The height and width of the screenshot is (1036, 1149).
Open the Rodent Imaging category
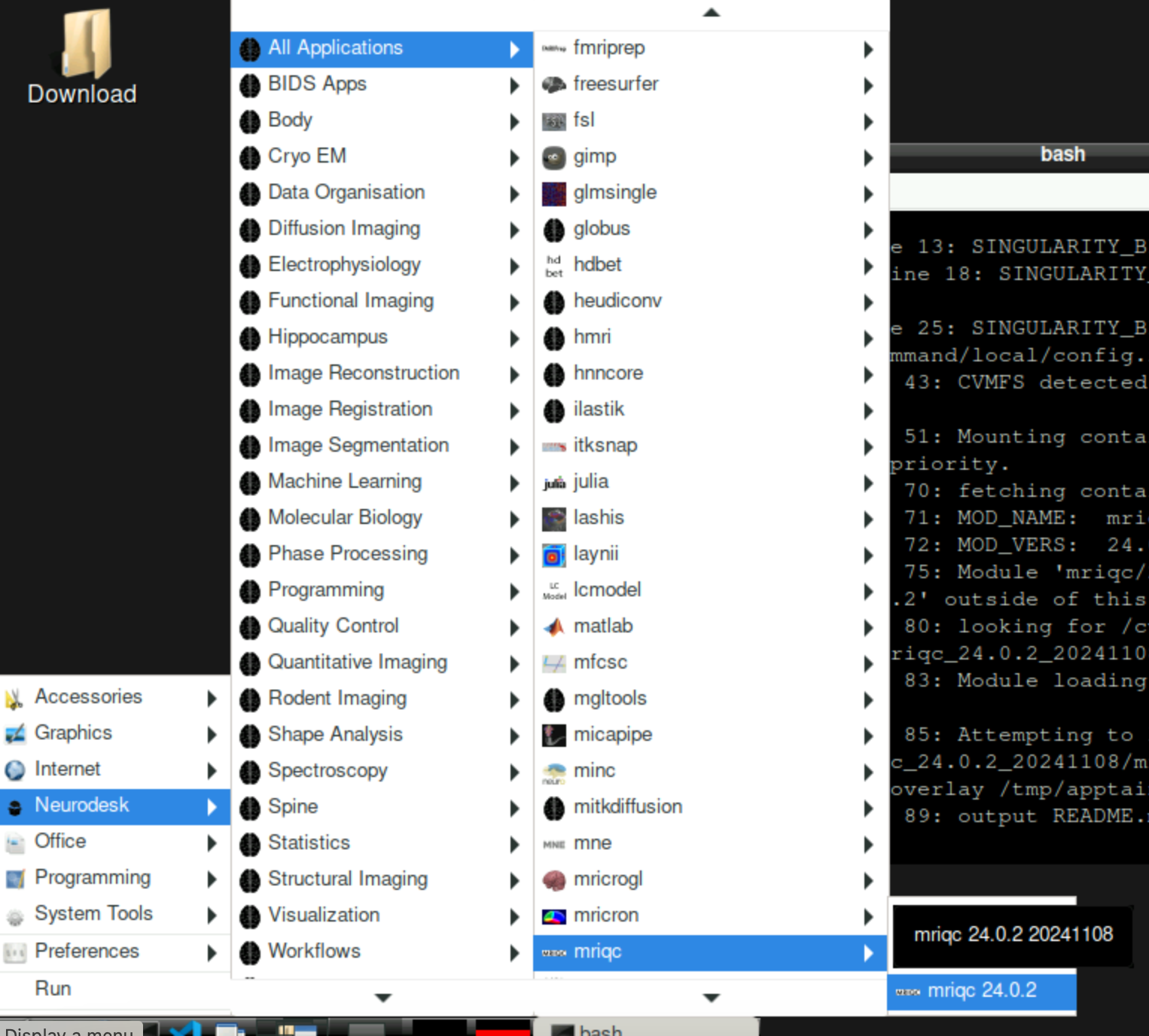[382, 699]
